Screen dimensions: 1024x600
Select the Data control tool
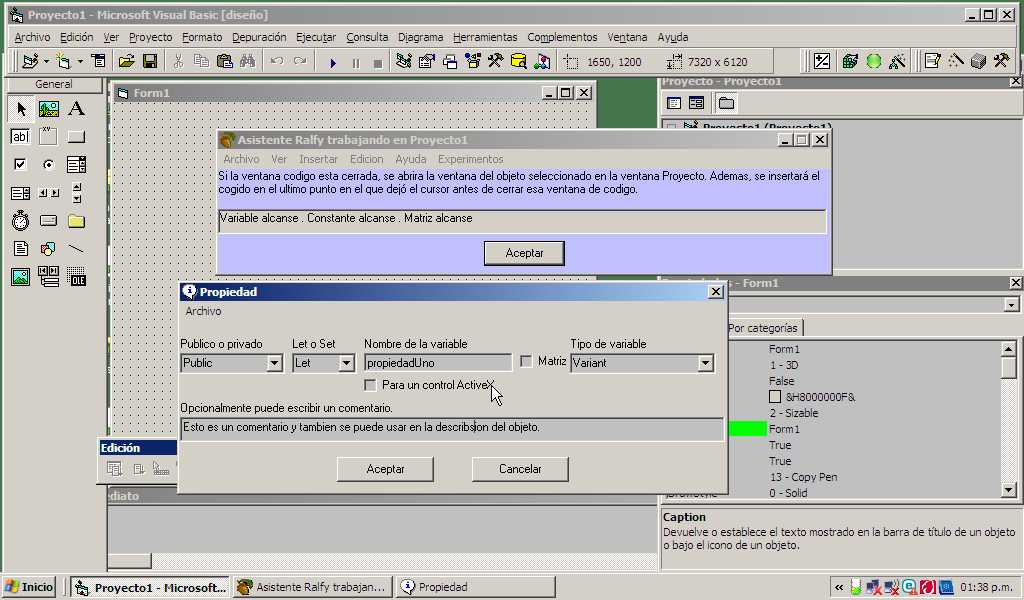pos(48,277)
